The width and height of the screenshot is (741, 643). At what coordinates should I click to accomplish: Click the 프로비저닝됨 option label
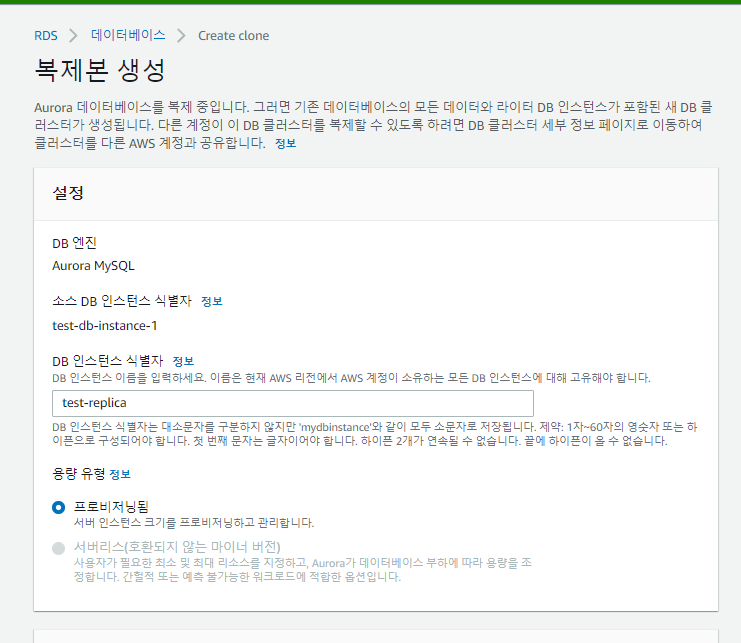pos(111,507)
